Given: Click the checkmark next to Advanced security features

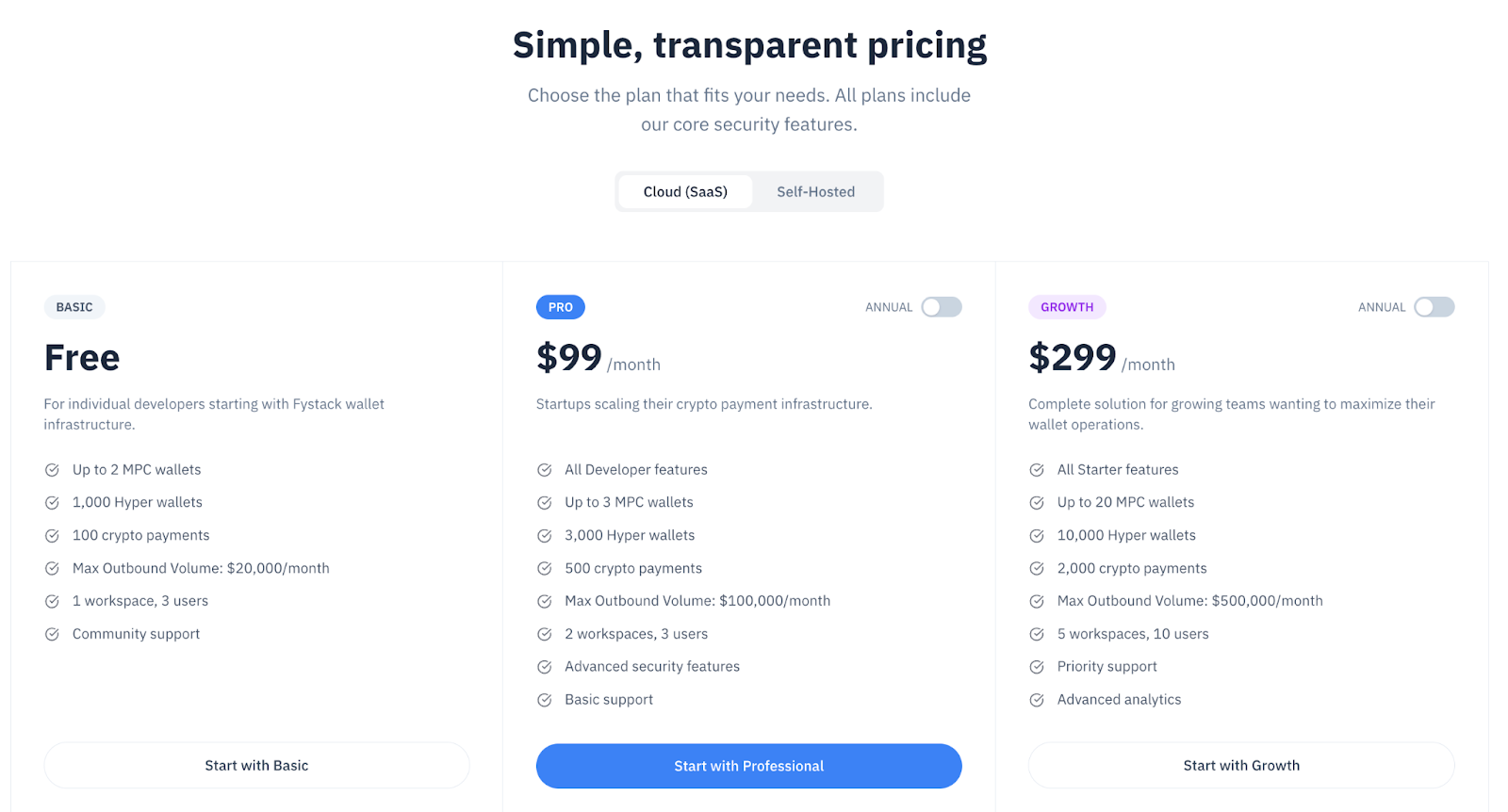Looking at the screenshot, I should coord(545,666).
